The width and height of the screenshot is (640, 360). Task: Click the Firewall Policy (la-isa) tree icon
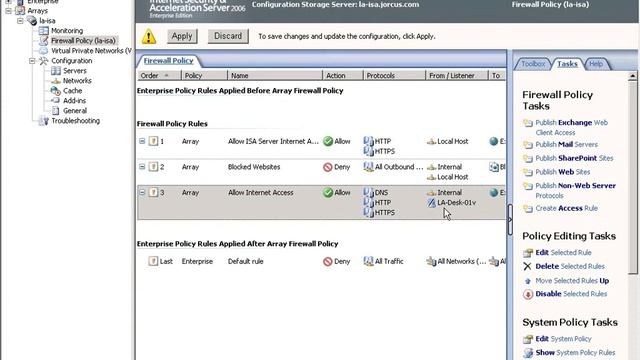point(44,40)
